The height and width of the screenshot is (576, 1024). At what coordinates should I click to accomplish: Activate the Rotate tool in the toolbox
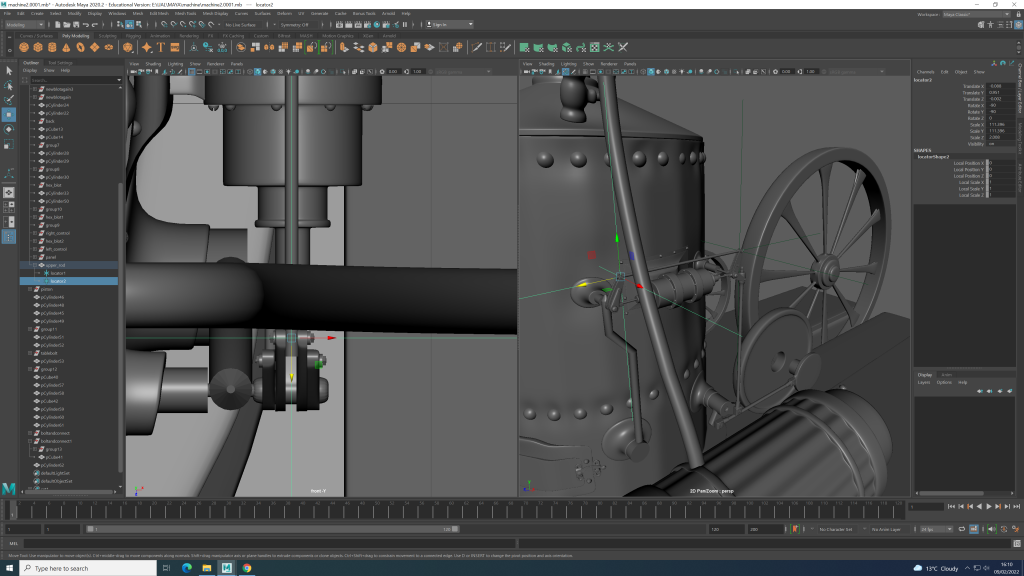pyautogui.click(x=9, y=129)
